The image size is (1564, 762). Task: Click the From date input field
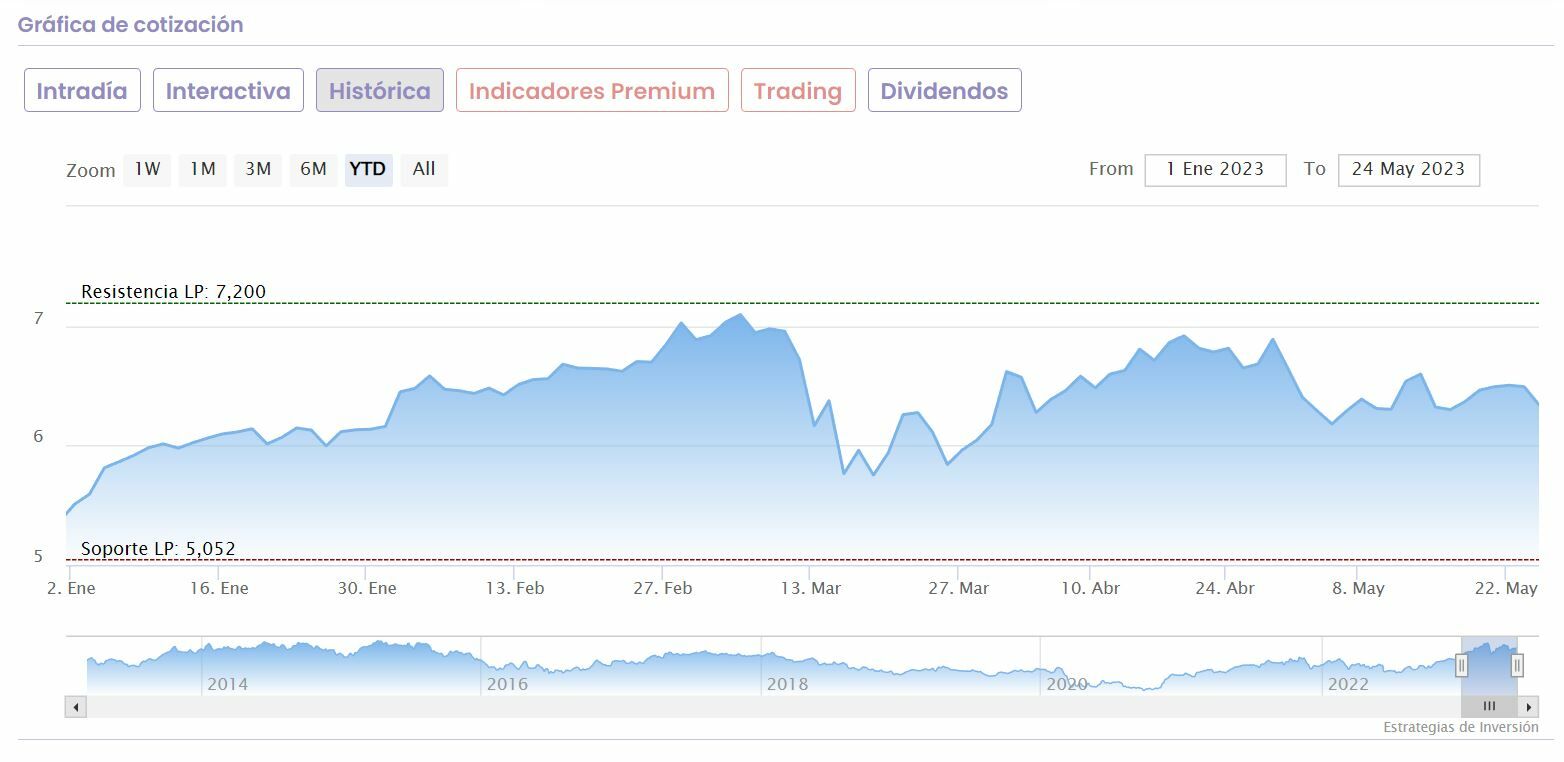pyautogui.click(x=1215, y=170)
